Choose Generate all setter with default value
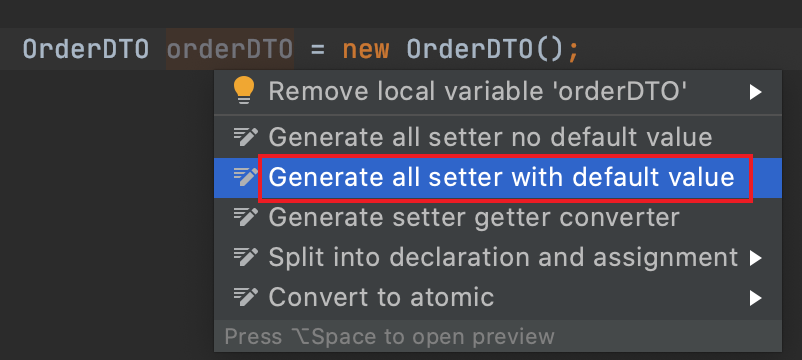The height and width of the screenshot is (360, 802). point(498,177)
